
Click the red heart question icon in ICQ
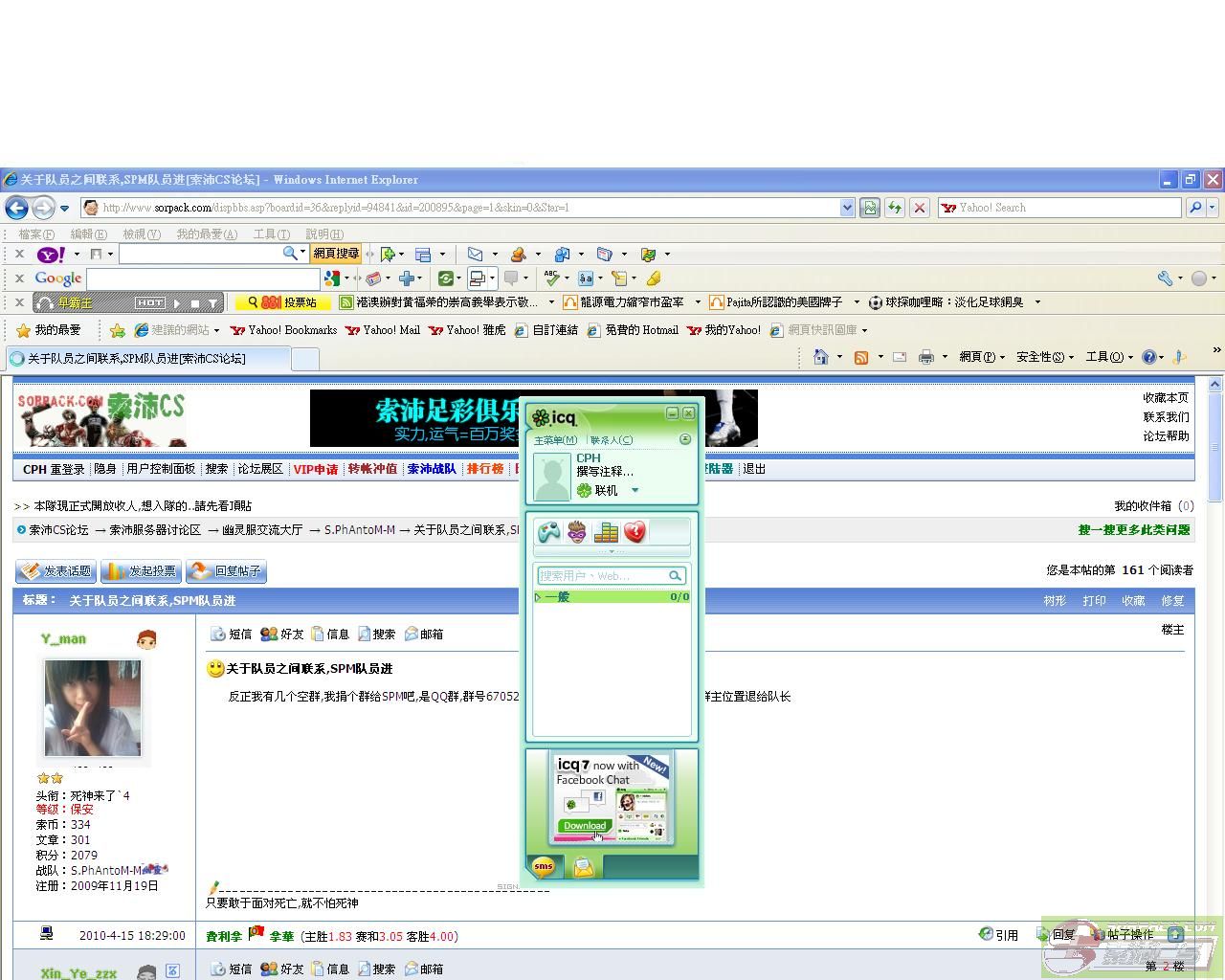click(x=635, y=532)
